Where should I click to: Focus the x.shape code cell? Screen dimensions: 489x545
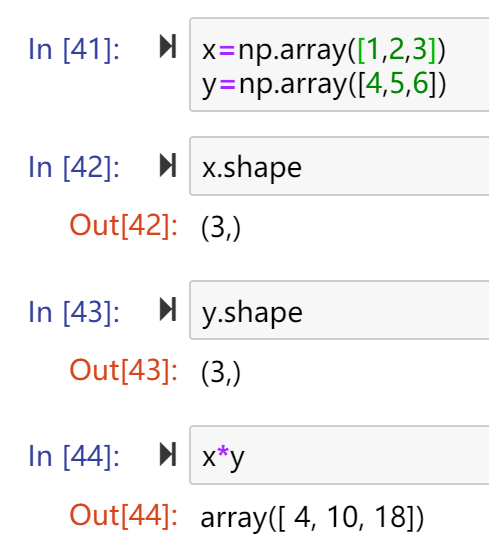339,166
